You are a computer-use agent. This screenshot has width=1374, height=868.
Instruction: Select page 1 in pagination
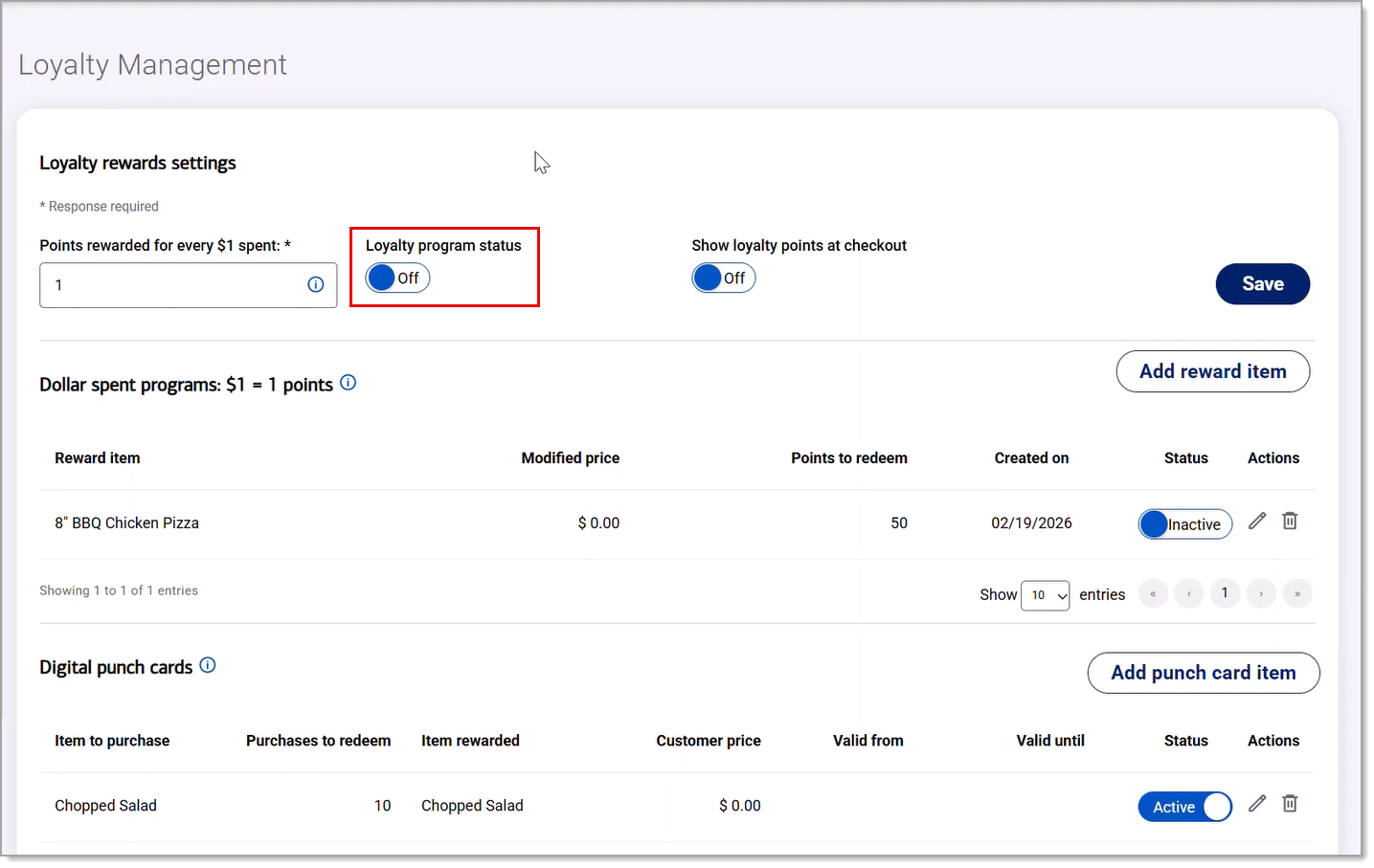[x=1225, y=593]
